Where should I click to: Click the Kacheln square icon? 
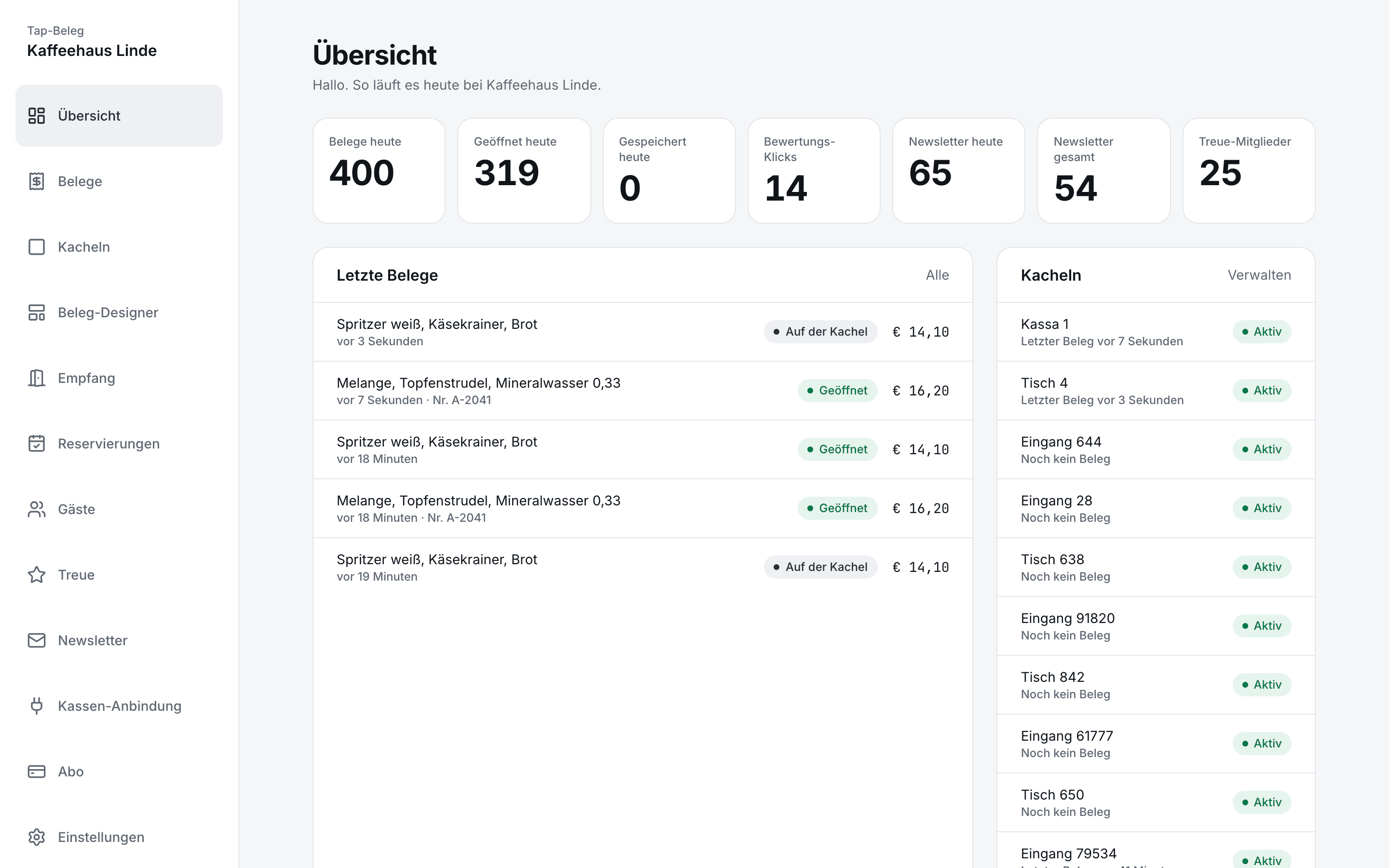click(37, 247)
